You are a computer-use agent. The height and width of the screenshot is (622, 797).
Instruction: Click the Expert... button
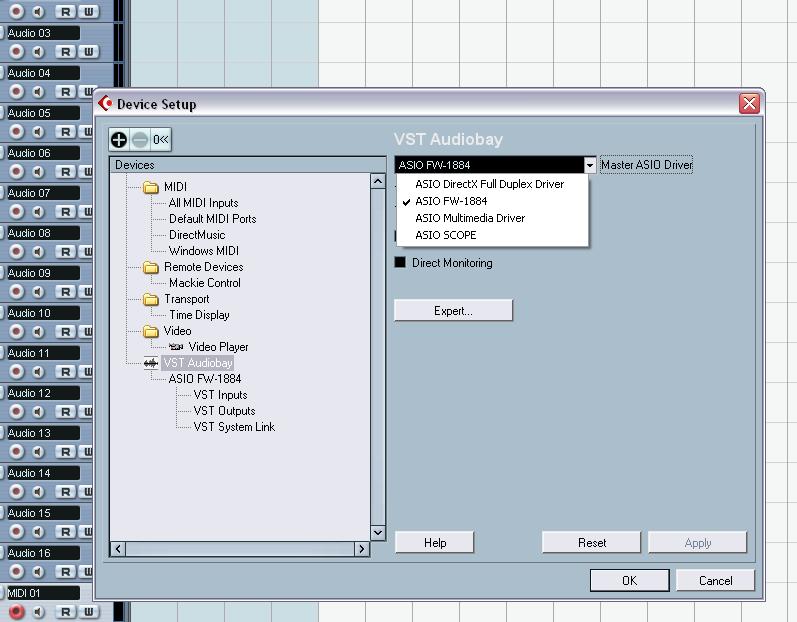pos(453,310)
